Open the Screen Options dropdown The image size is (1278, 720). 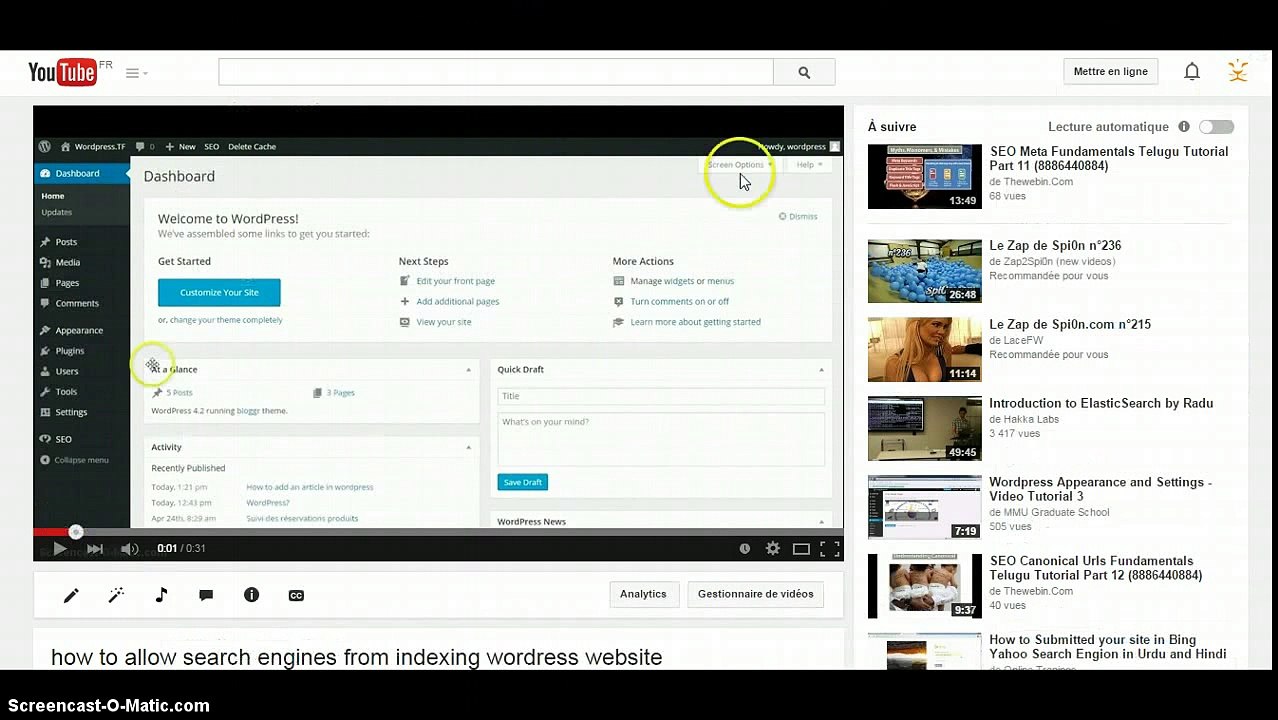[740, 165]
